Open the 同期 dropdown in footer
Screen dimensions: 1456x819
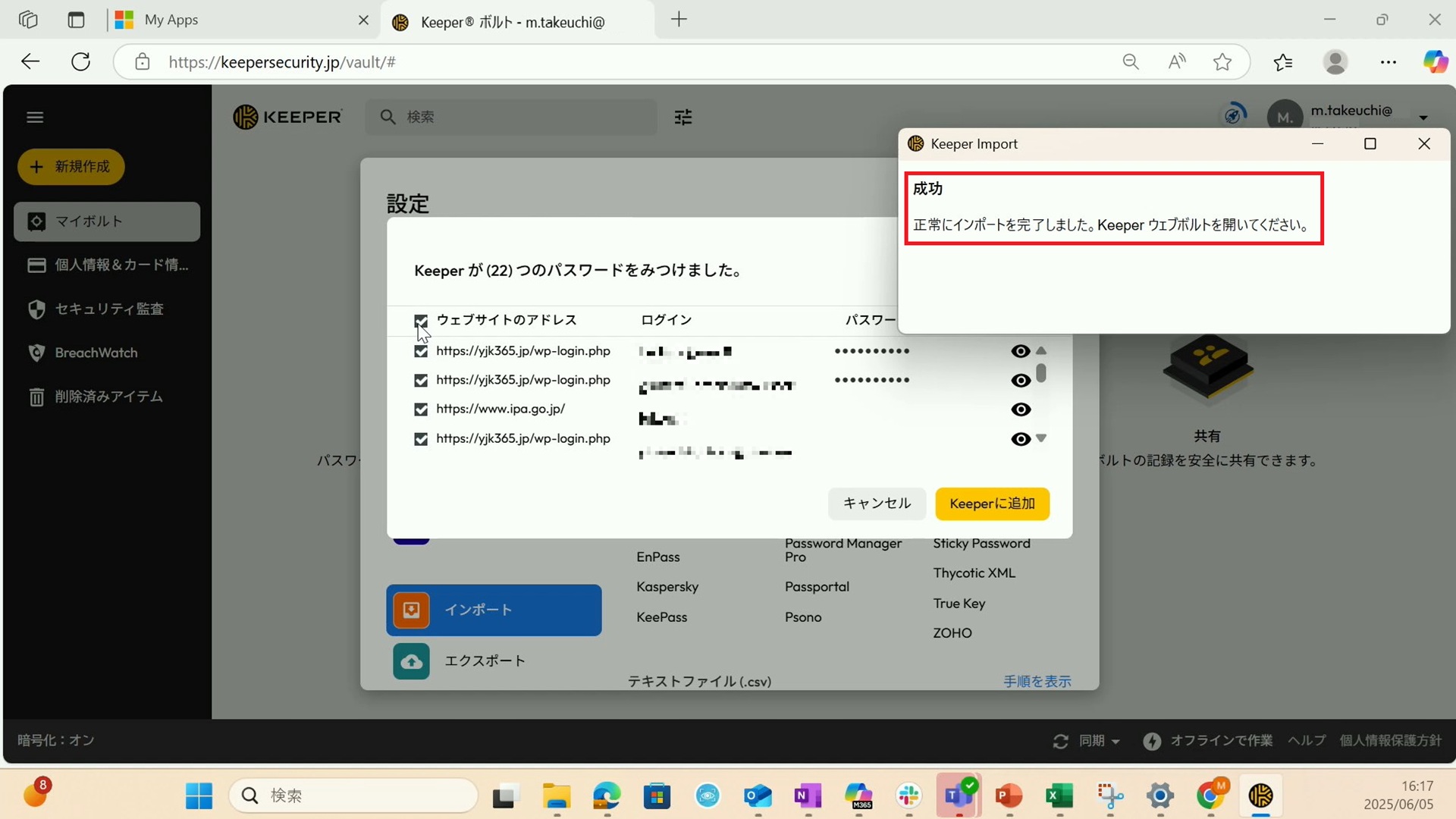pos(1099,741)
